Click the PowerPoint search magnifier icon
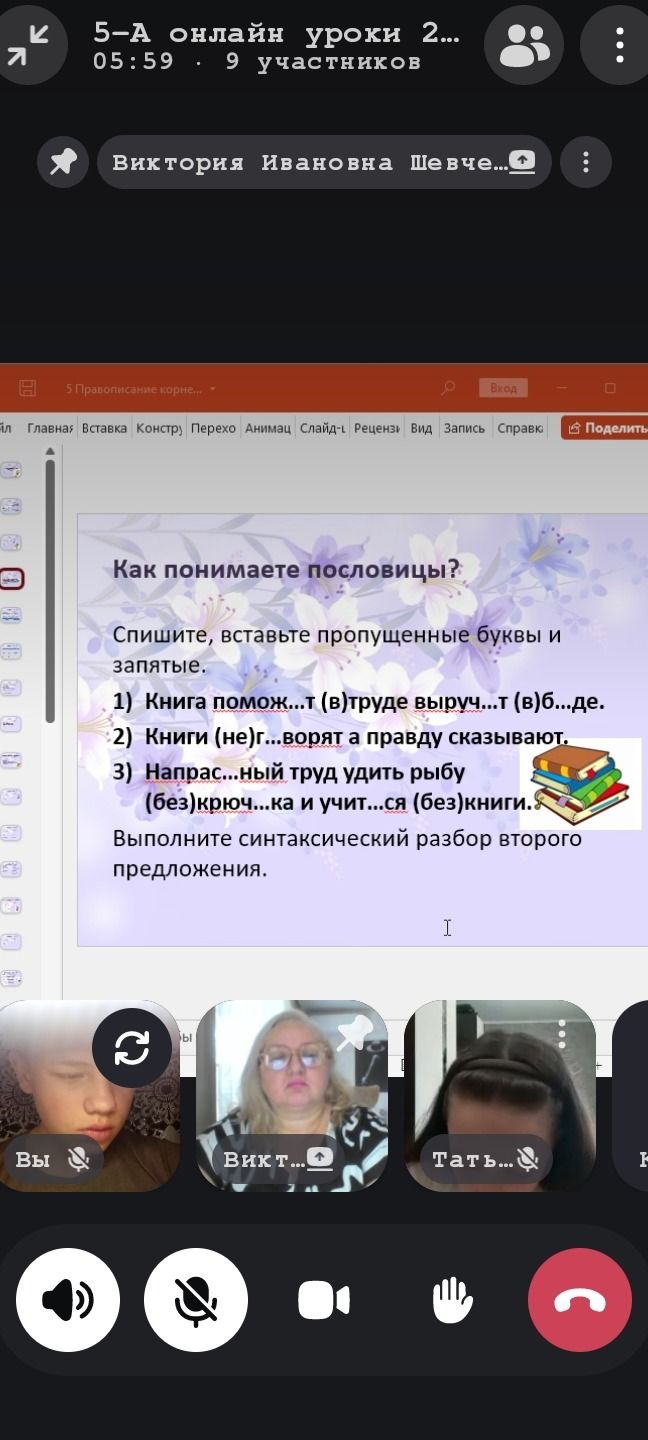The image size is (648, 1440). 448,388
